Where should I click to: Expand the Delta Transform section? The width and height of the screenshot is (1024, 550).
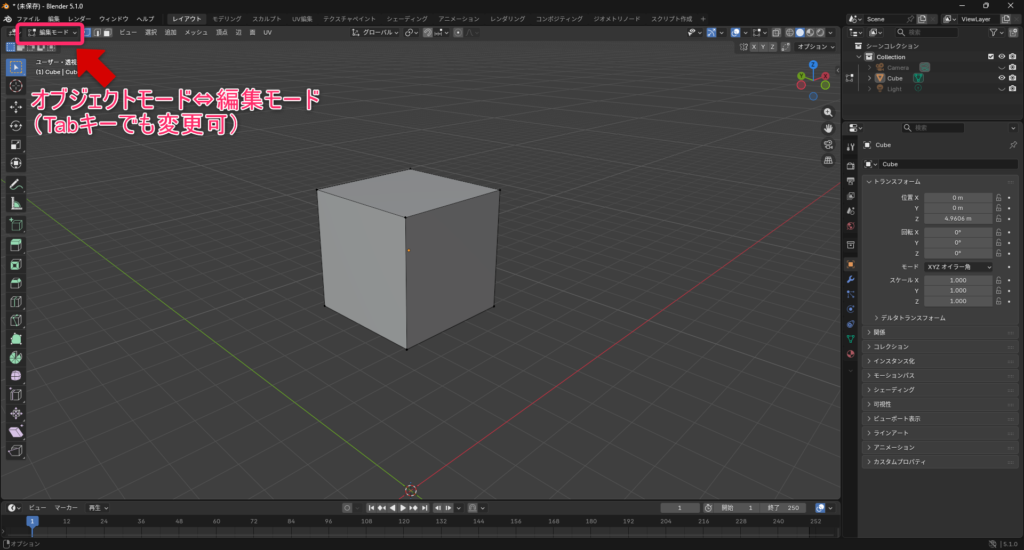912,318
